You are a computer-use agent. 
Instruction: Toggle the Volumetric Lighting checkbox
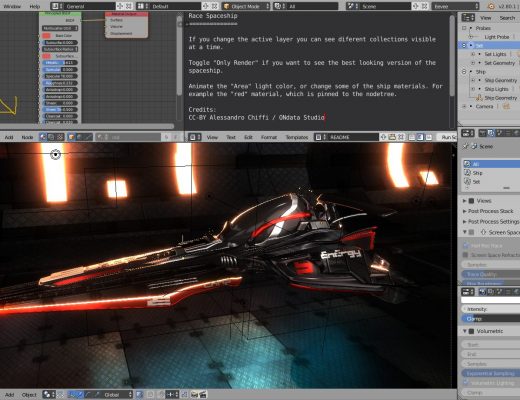coord(466,383)
